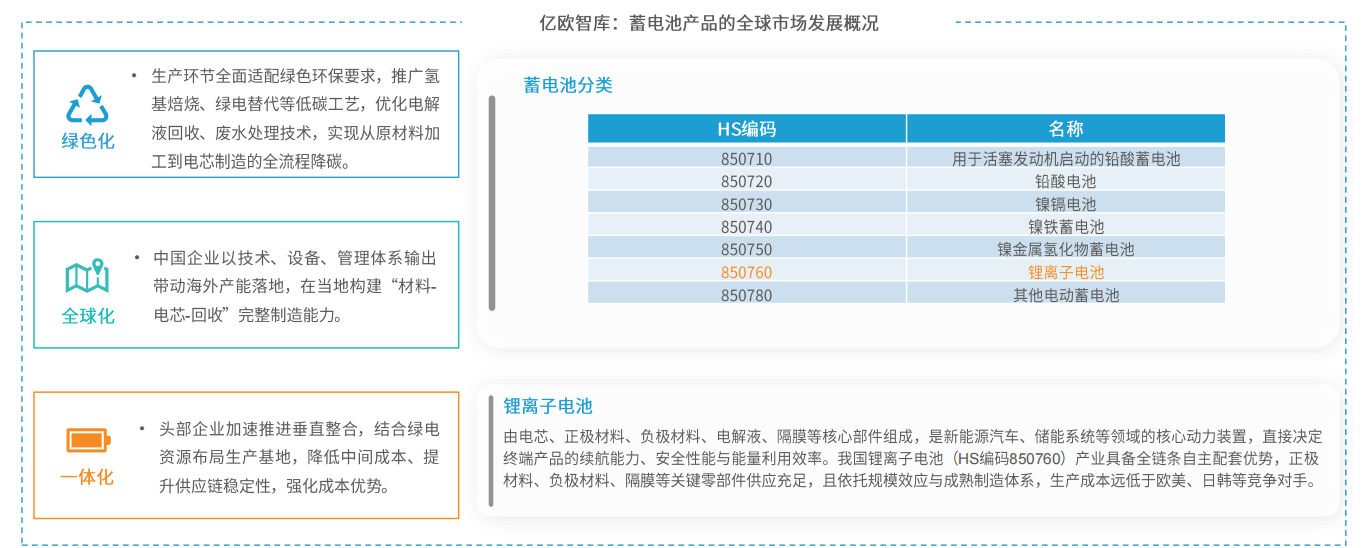The height and width of the screenshot is (548, 1371).
Task: Select the 850780 code cell
Action: pos(746,295)
